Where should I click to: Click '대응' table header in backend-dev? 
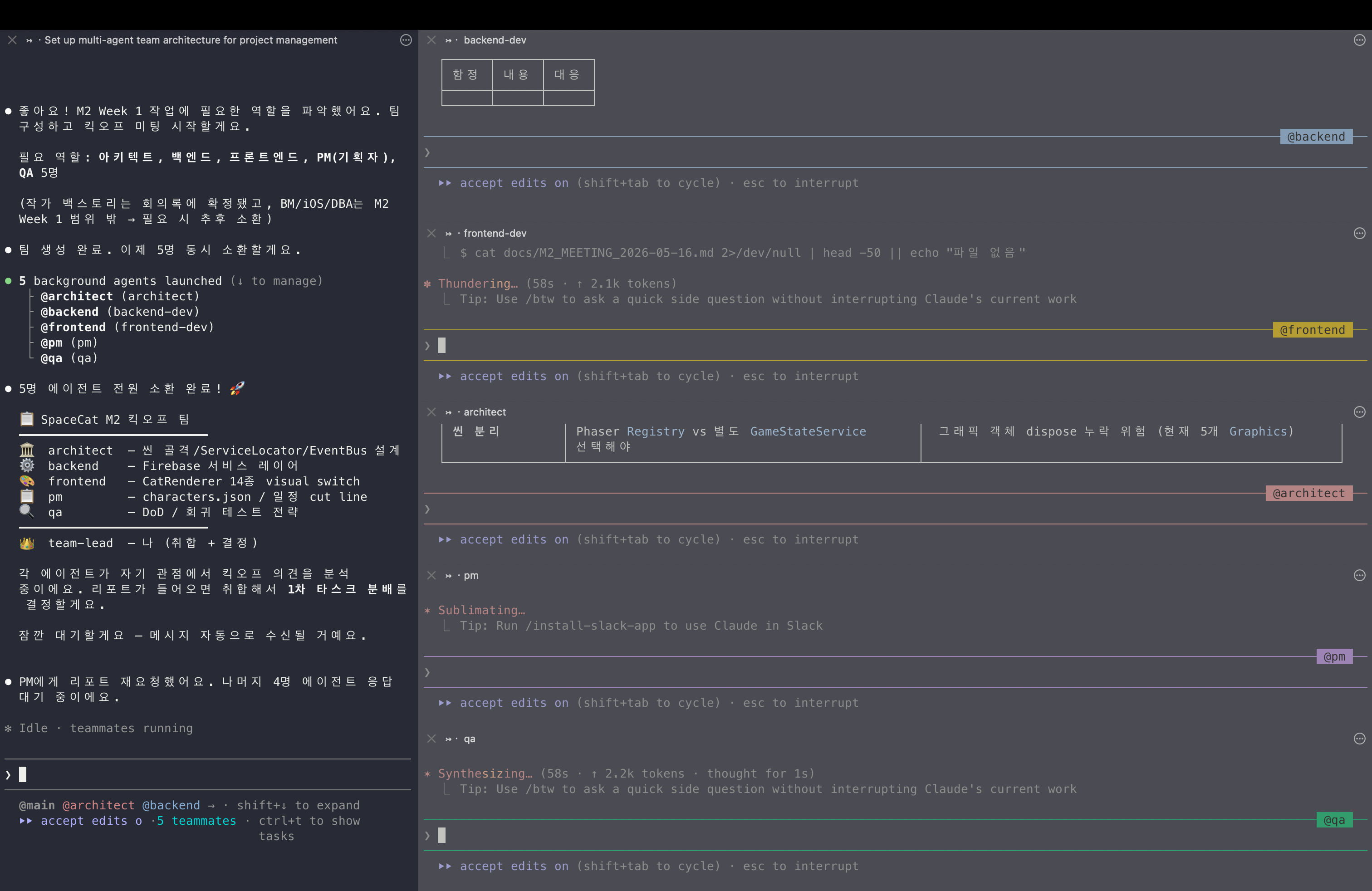[568, 74]
